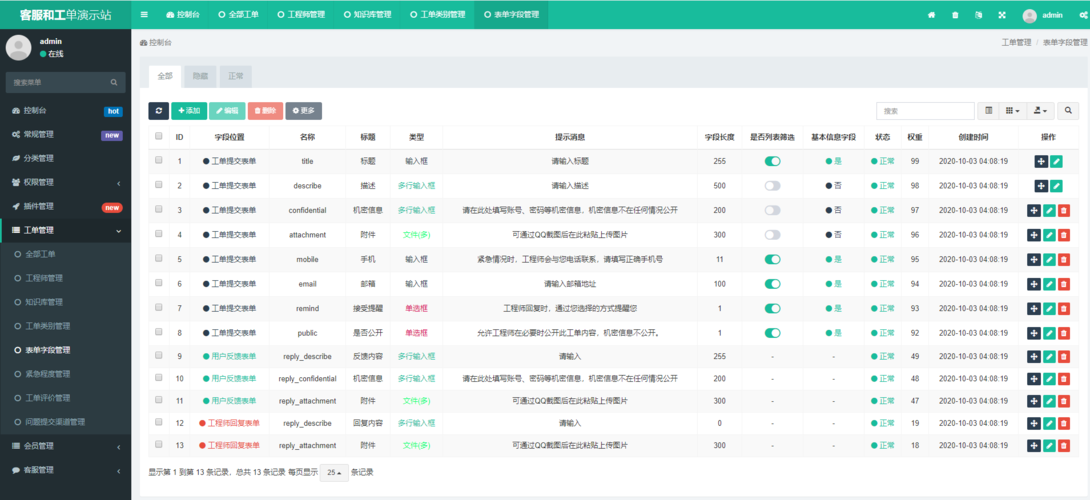Click the hamburger menu toggle icon
The width and height of the screenshot is (1090, 500).
144,14
